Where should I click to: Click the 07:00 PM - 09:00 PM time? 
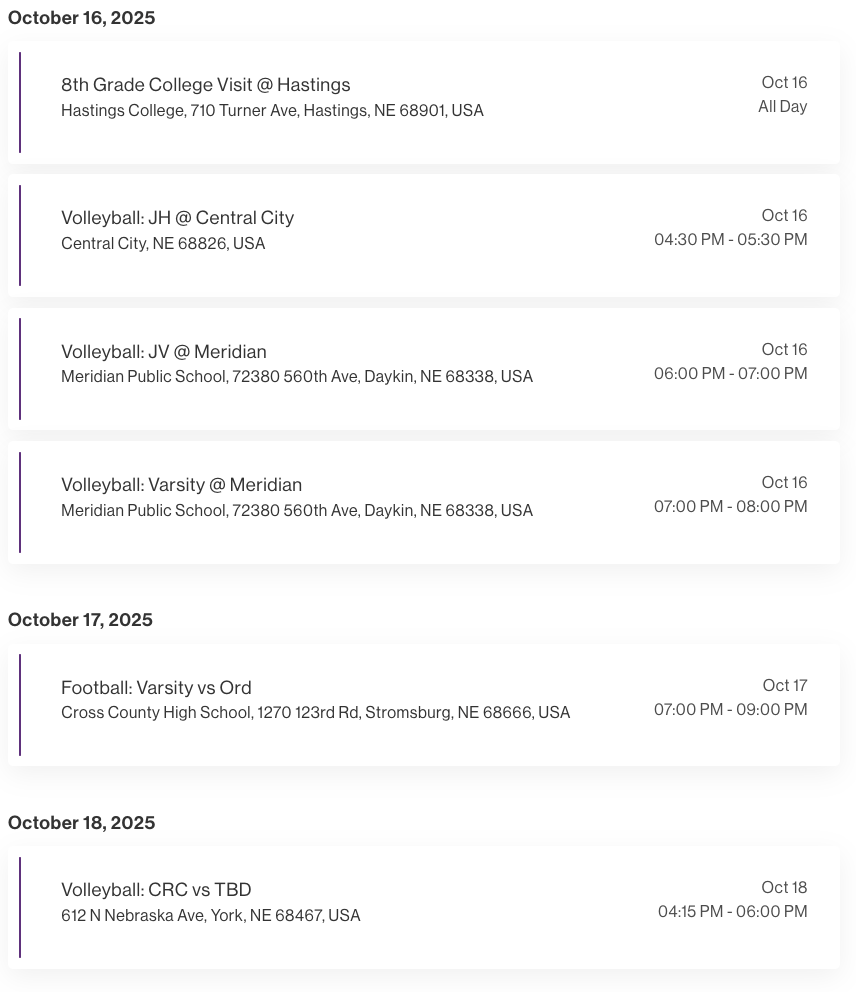pyautogui.click(x=730, y=710)
